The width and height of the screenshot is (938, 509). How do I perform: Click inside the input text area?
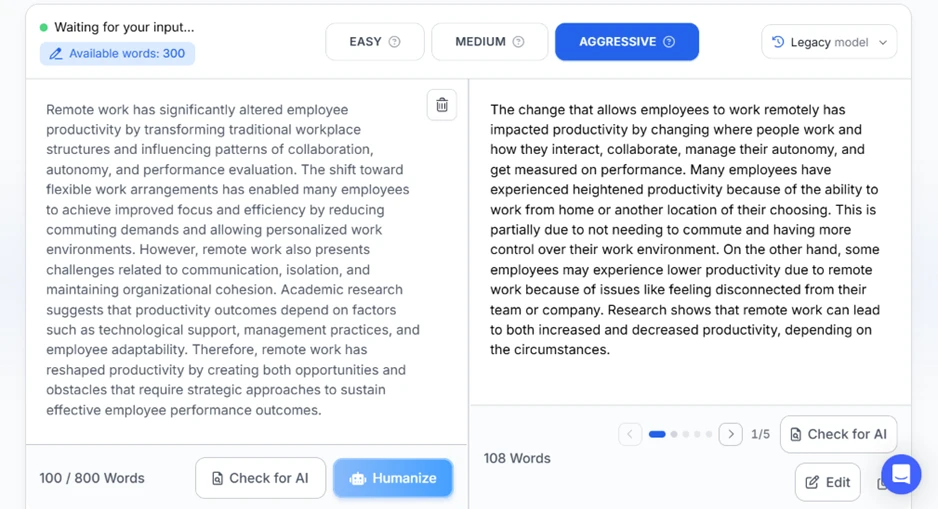click(x=233, y=260)
